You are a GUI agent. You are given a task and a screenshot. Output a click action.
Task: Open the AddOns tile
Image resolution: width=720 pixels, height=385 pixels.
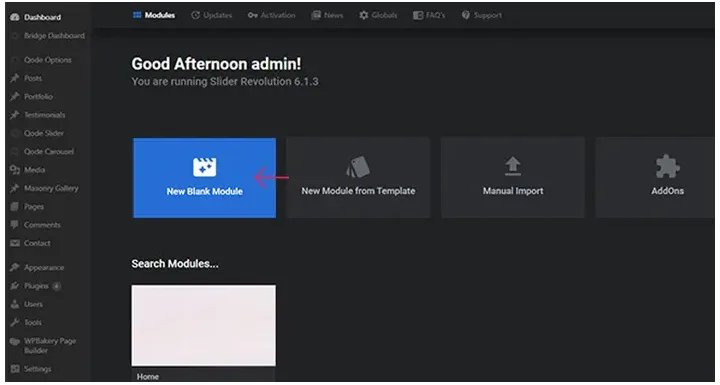pos(655,178)
